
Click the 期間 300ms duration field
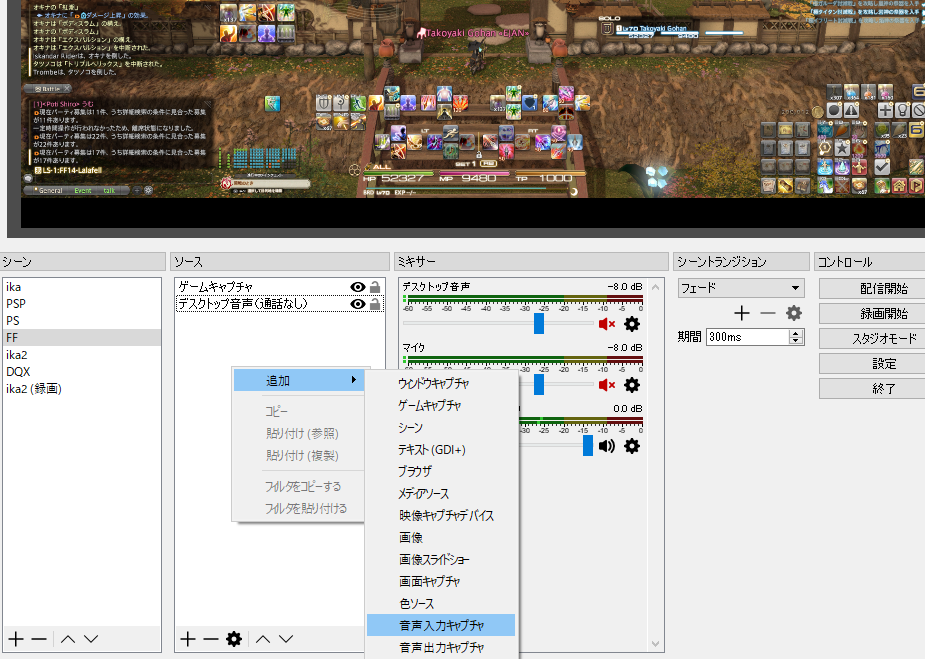click(x=748, y=337)
